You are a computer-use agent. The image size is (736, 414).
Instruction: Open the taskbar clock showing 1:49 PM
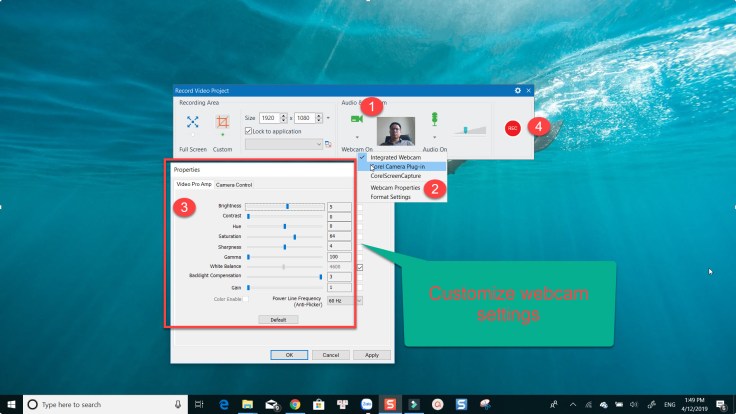pos(694,404)
